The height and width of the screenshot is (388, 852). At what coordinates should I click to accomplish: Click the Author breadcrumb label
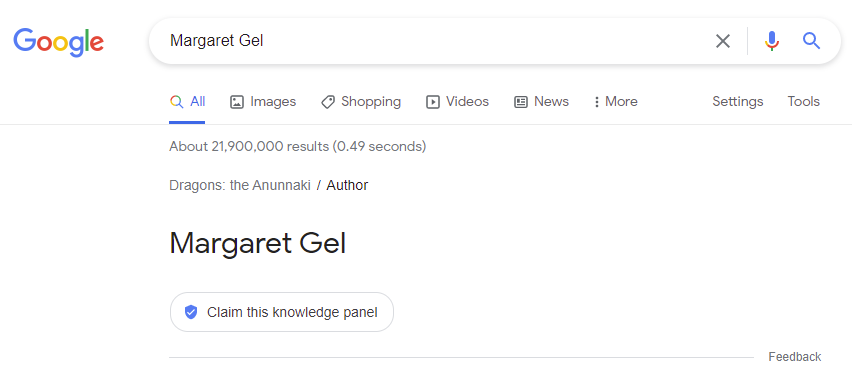[x=347, y=185]
